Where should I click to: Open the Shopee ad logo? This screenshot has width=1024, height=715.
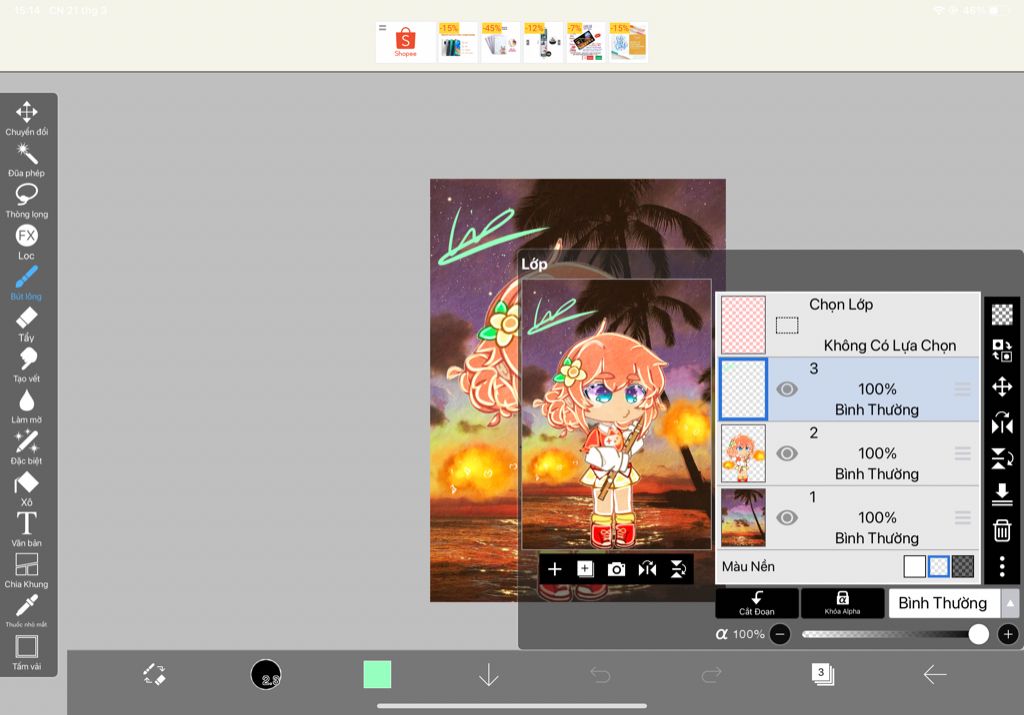point(406,42)
